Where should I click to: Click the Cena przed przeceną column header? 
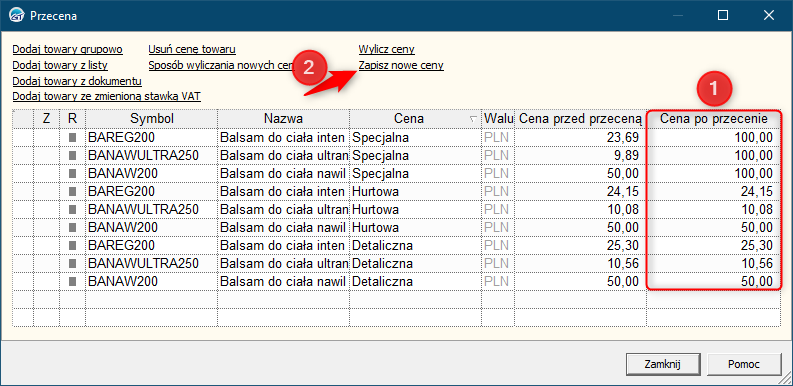tap(581, 119)
